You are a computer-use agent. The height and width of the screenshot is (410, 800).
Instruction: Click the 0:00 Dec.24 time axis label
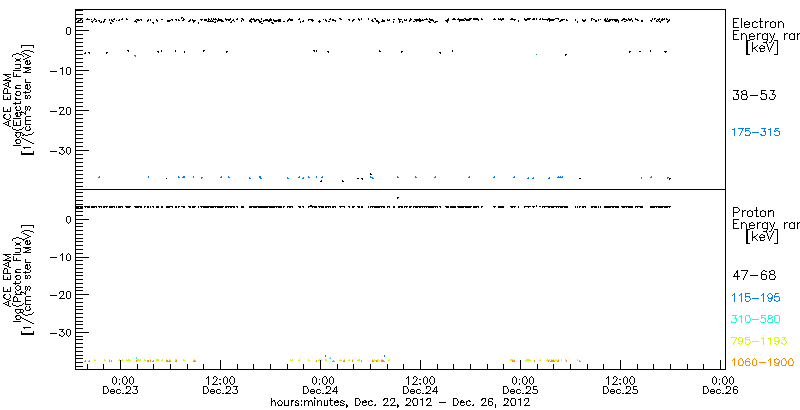point(320,387)
